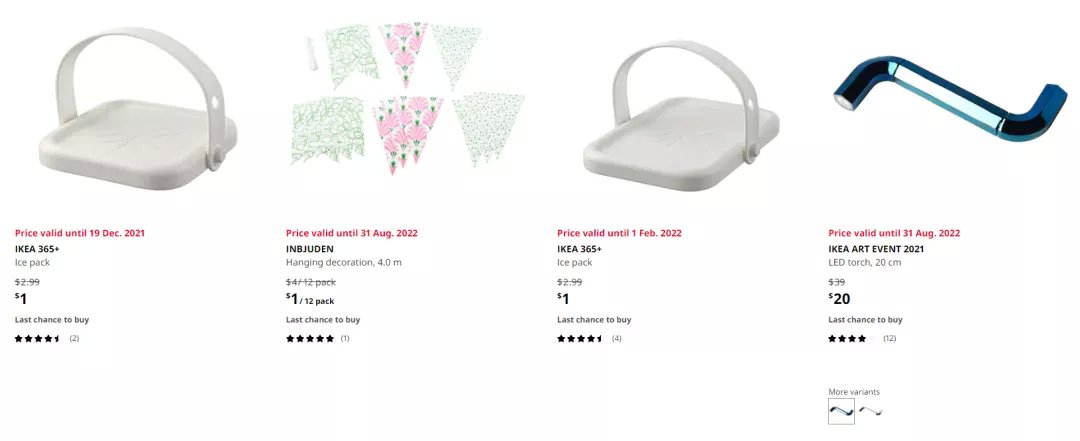
Task: Open the first IKEA 365+ ice pack image
Action: 138,109
